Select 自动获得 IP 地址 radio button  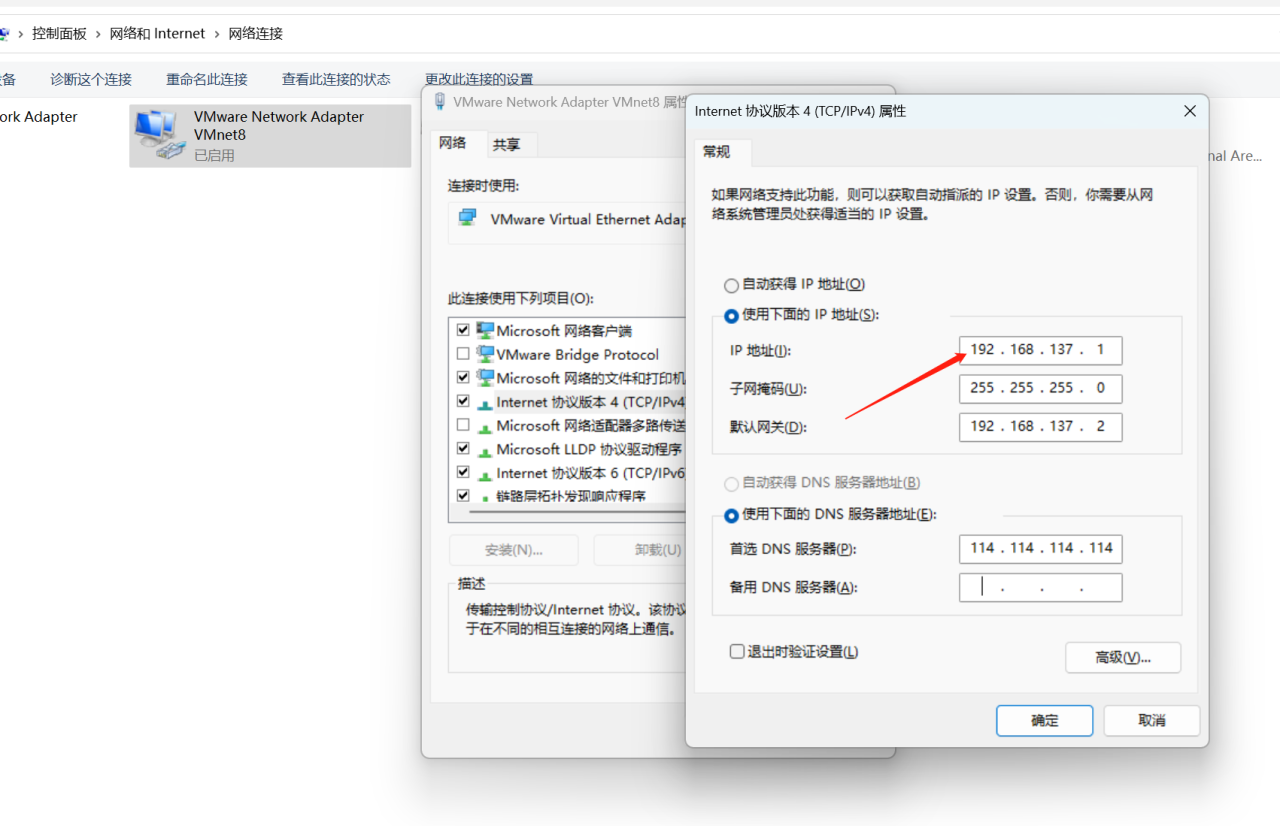732,285
